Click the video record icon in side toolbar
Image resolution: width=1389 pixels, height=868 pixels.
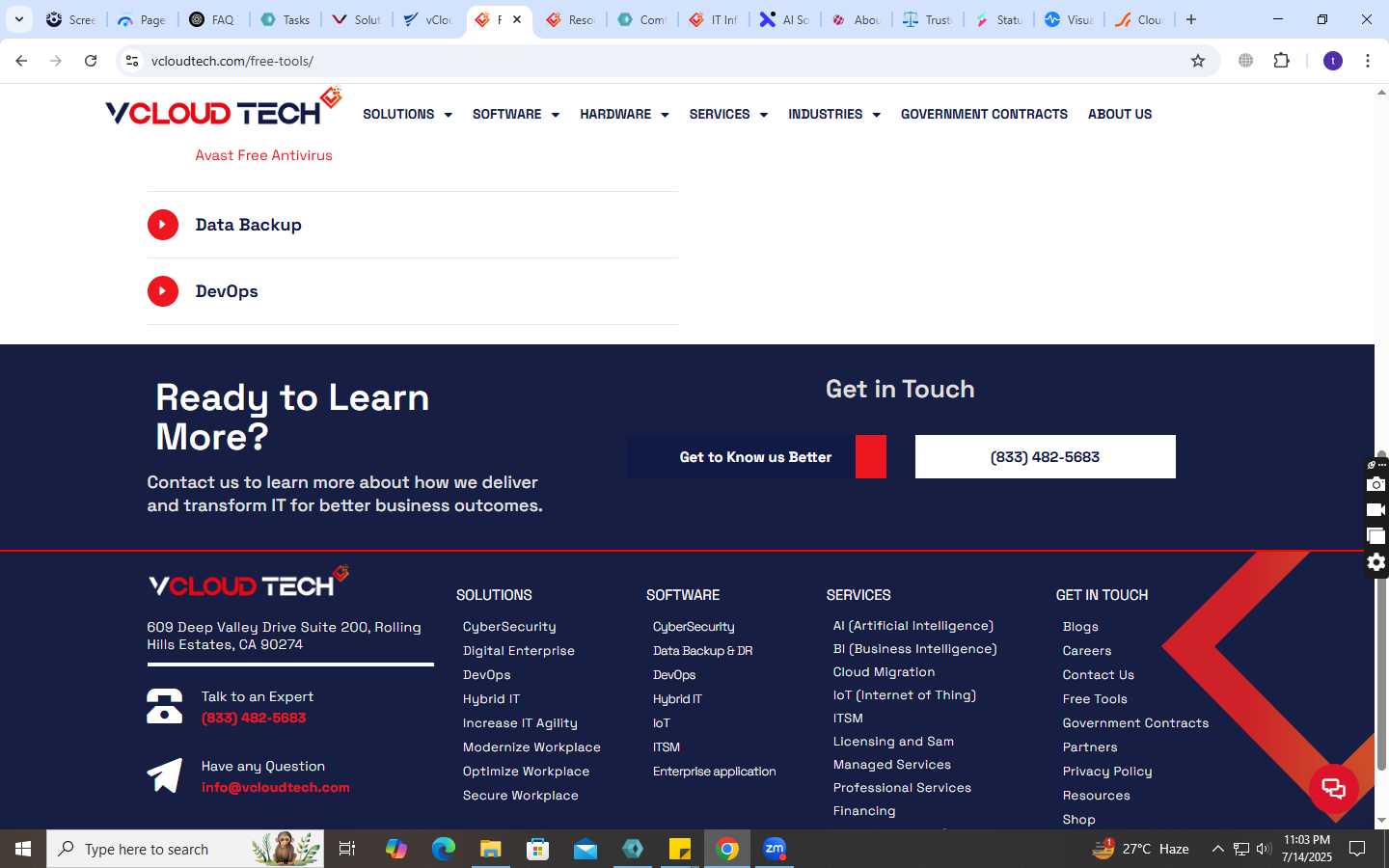click(x=1376, y=510)
